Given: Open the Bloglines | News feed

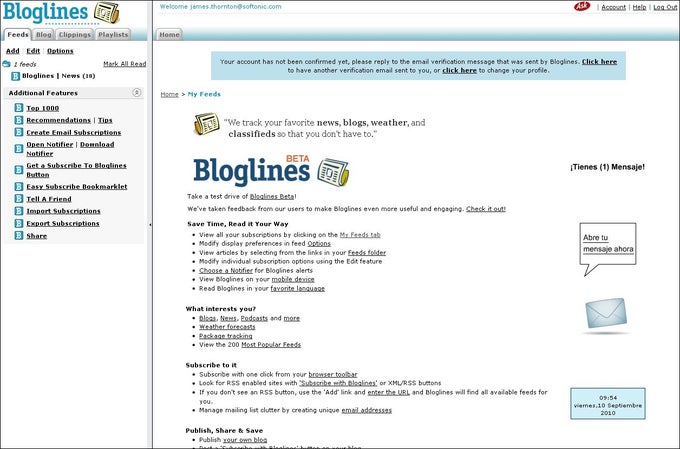Looking at the screenshot, I should 59,76.
